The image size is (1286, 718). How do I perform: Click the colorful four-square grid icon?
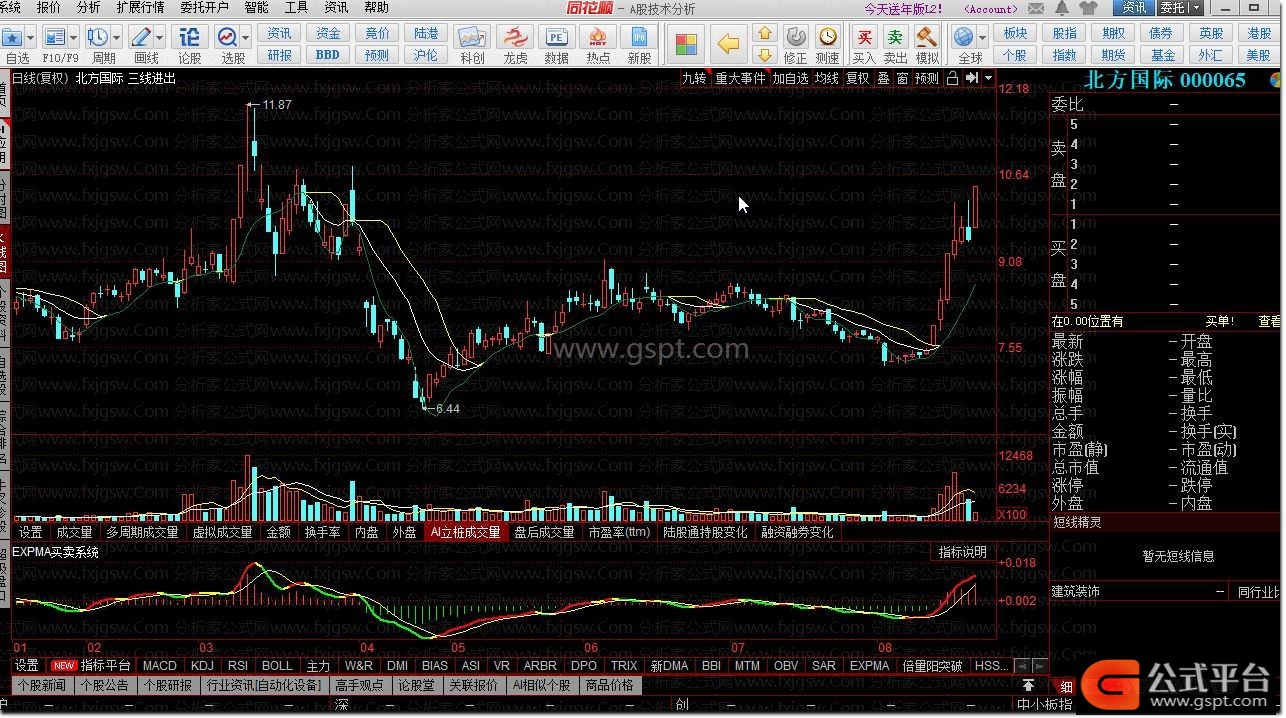click(686, 45)
